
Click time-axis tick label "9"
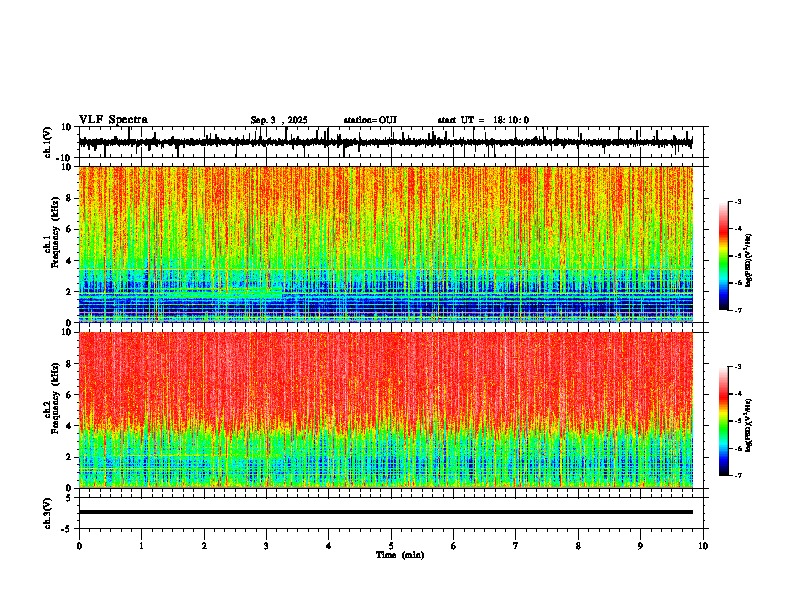click(640, 546)
